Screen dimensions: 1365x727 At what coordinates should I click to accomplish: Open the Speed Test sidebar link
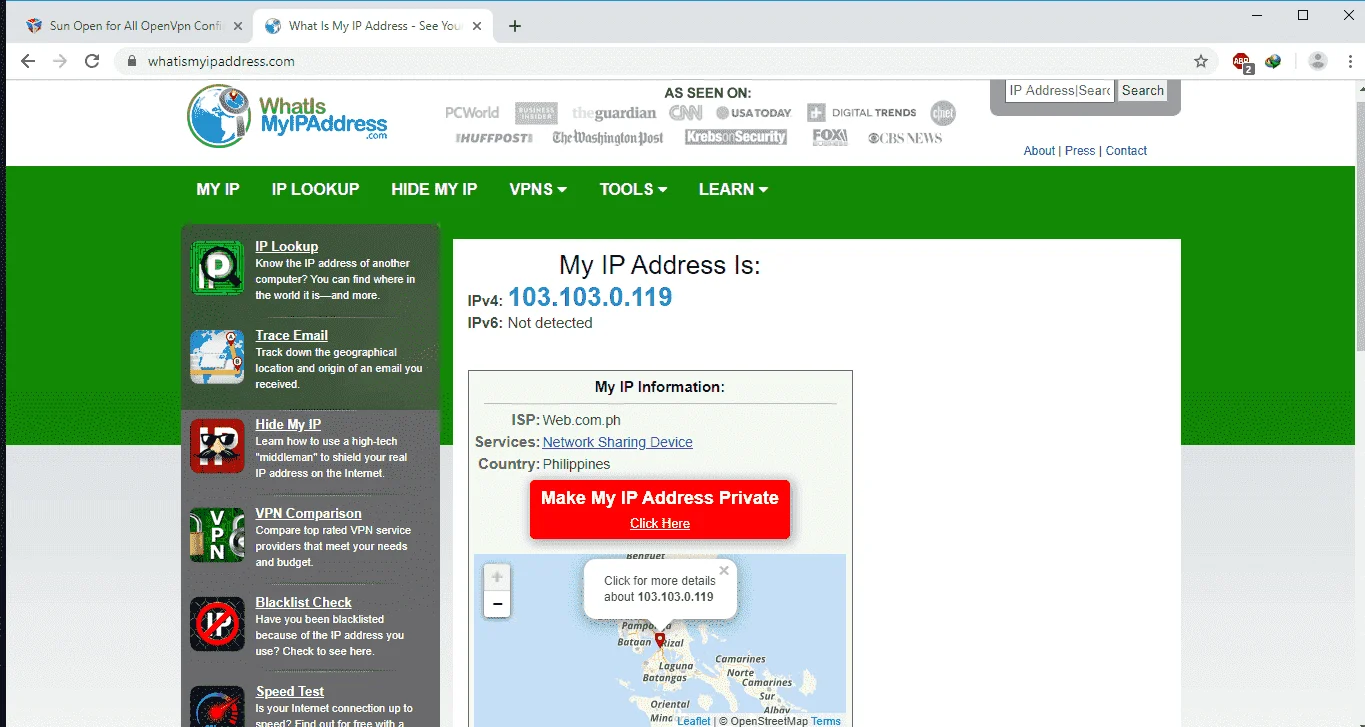(x=289, y=691)
